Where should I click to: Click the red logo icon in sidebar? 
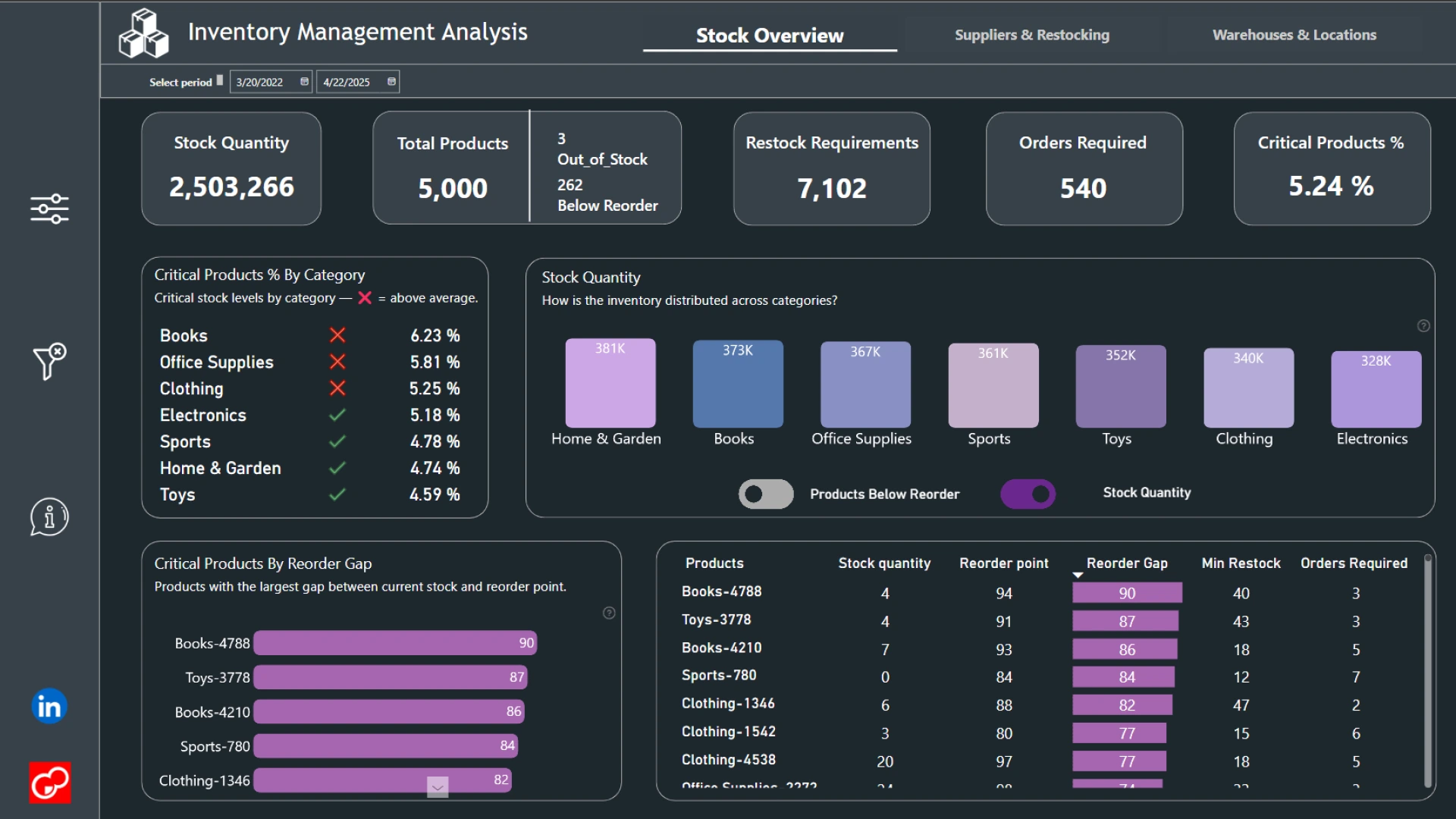coord(50,783)
